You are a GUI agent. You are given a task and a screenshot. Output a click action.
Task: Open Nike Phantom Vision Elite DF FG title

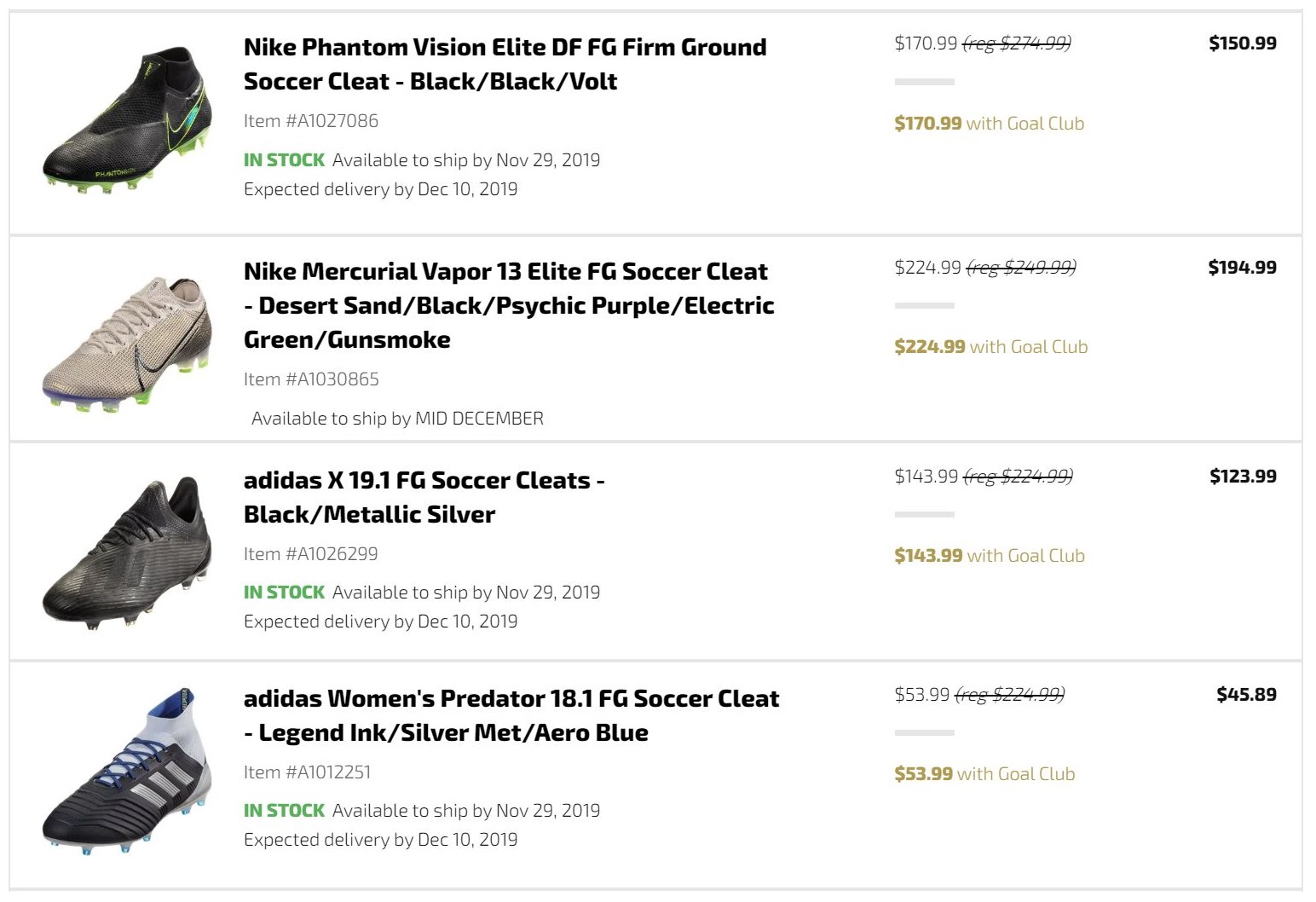pos(505,64)
